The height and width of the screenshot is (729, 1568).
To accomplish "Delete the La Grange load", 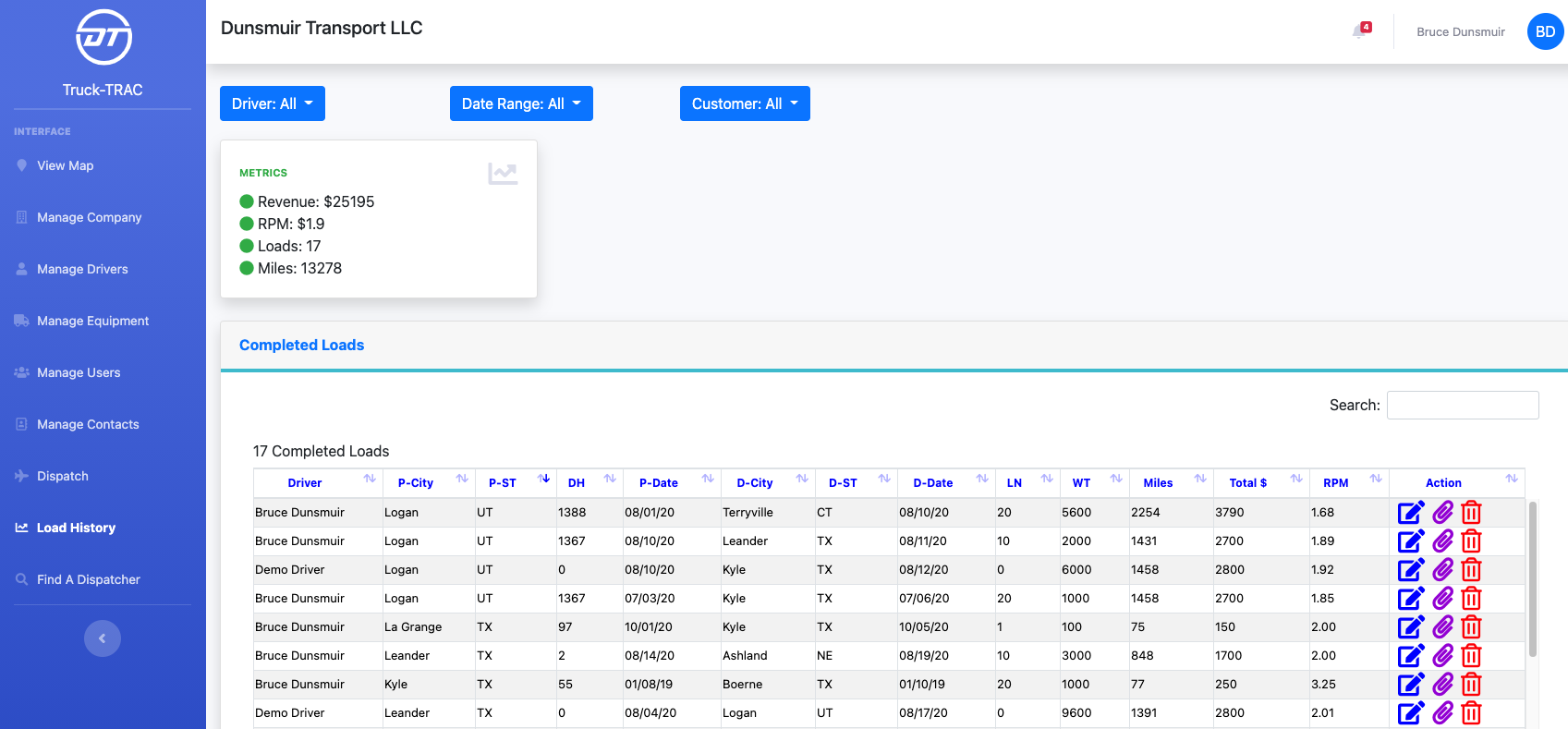I will tap(1472, 626).
